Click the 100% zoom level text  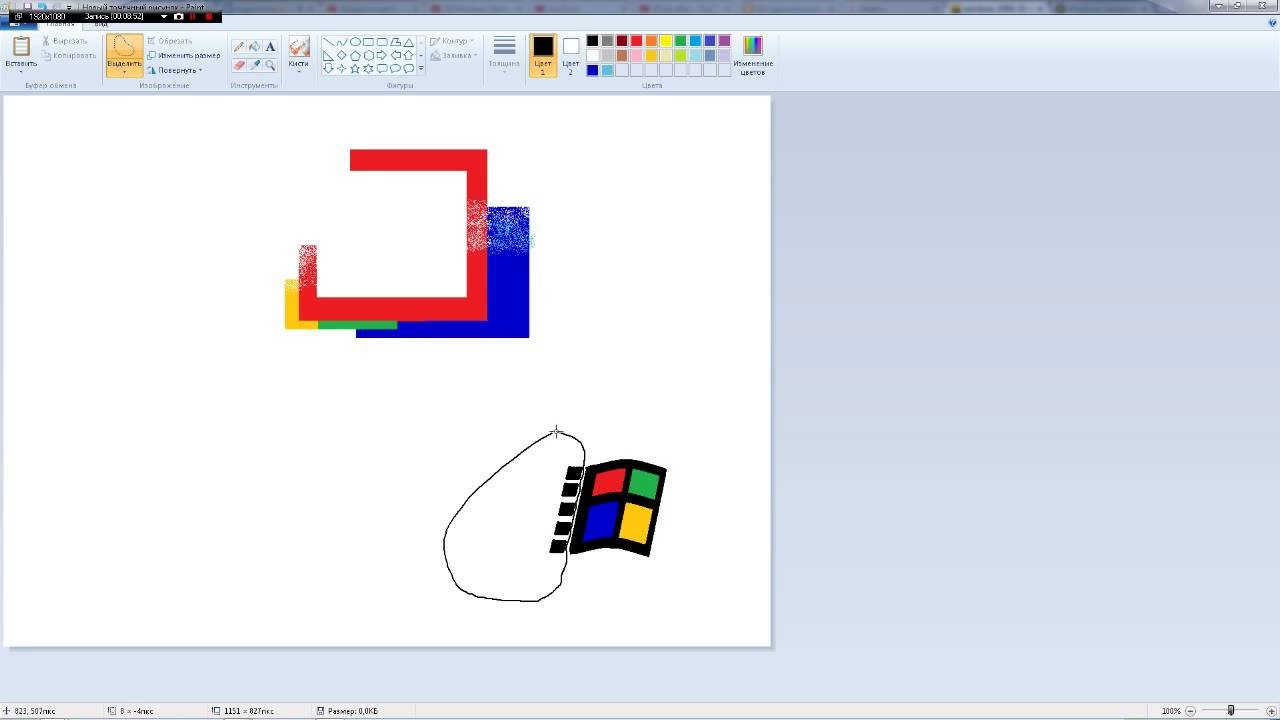click(1171, 711)
